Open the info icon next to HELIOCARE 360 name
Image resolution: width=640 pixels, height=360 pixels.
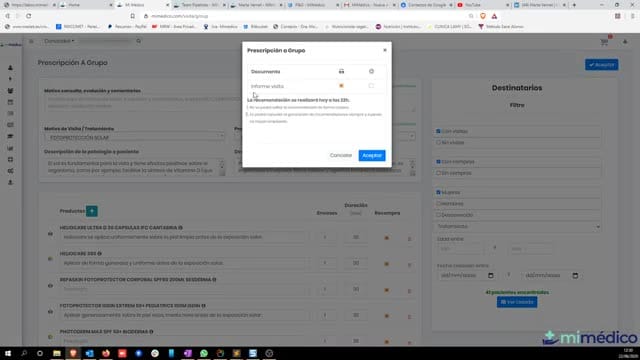click(x=100, y=253)
